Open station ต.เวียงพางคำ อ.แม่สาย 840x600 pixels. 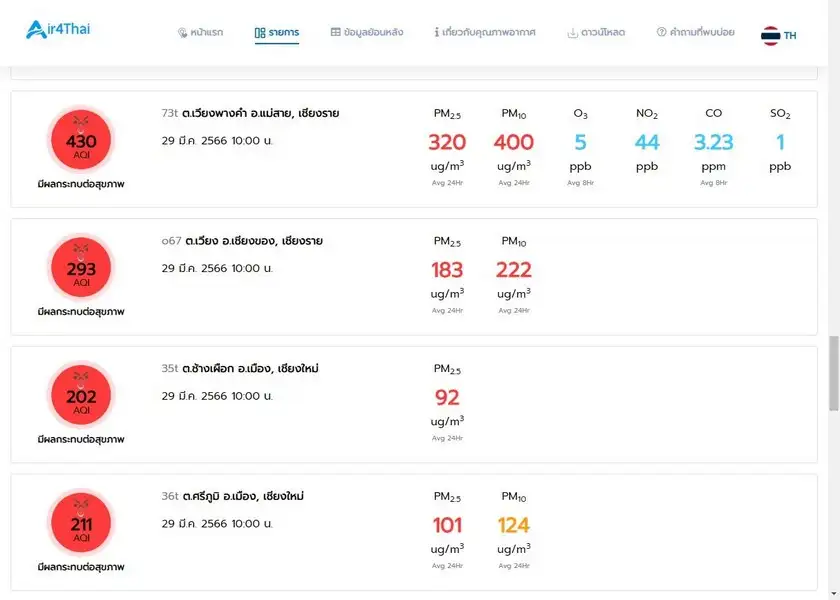(261, 114)
